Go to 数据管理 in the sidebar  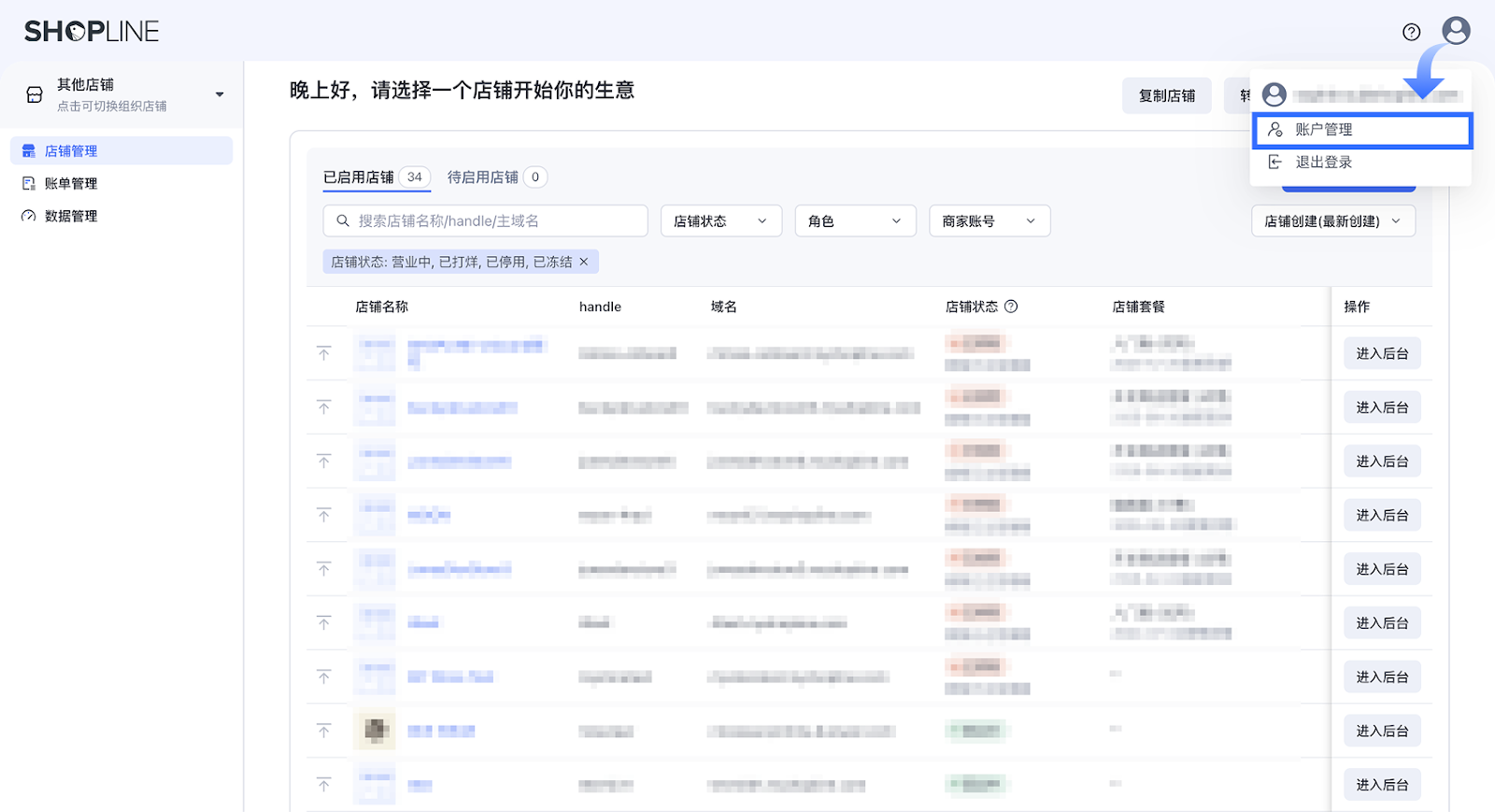71,217
